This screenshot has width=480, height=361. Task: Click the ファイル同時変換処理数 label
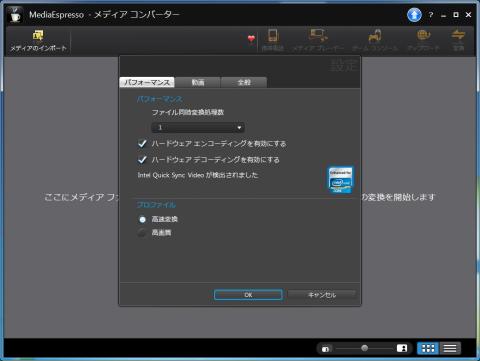188,112
